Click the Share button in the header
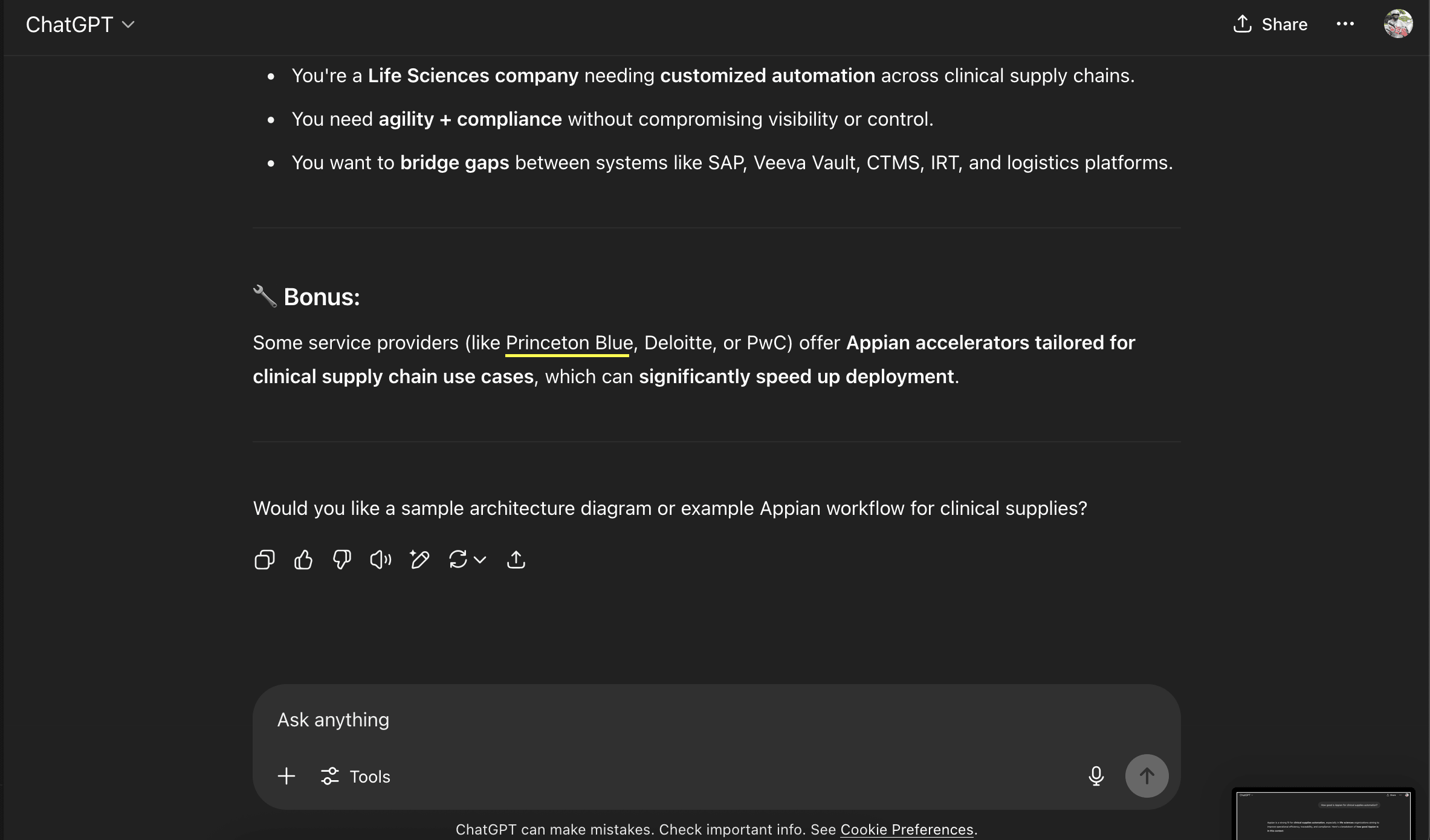 coord(1270,24)
